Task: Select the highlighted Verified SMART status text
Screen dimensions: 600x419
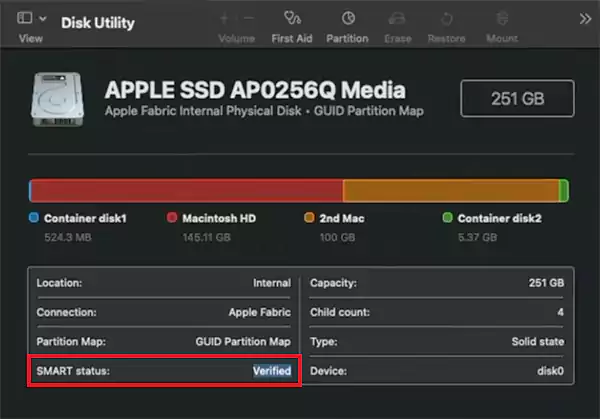Action: pyautogui.click(x=272, y=371)
